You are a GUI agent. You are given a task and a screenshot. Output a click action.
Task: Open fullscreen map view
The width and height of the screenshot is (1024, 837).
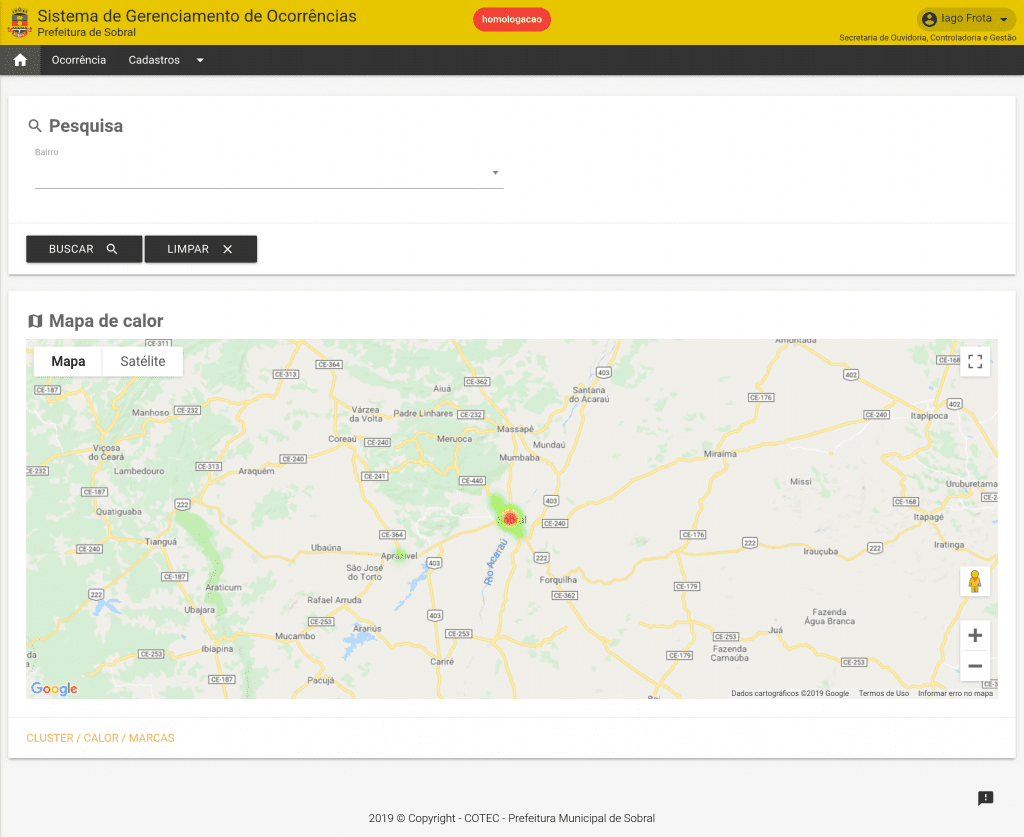click(x=975, y=362)
